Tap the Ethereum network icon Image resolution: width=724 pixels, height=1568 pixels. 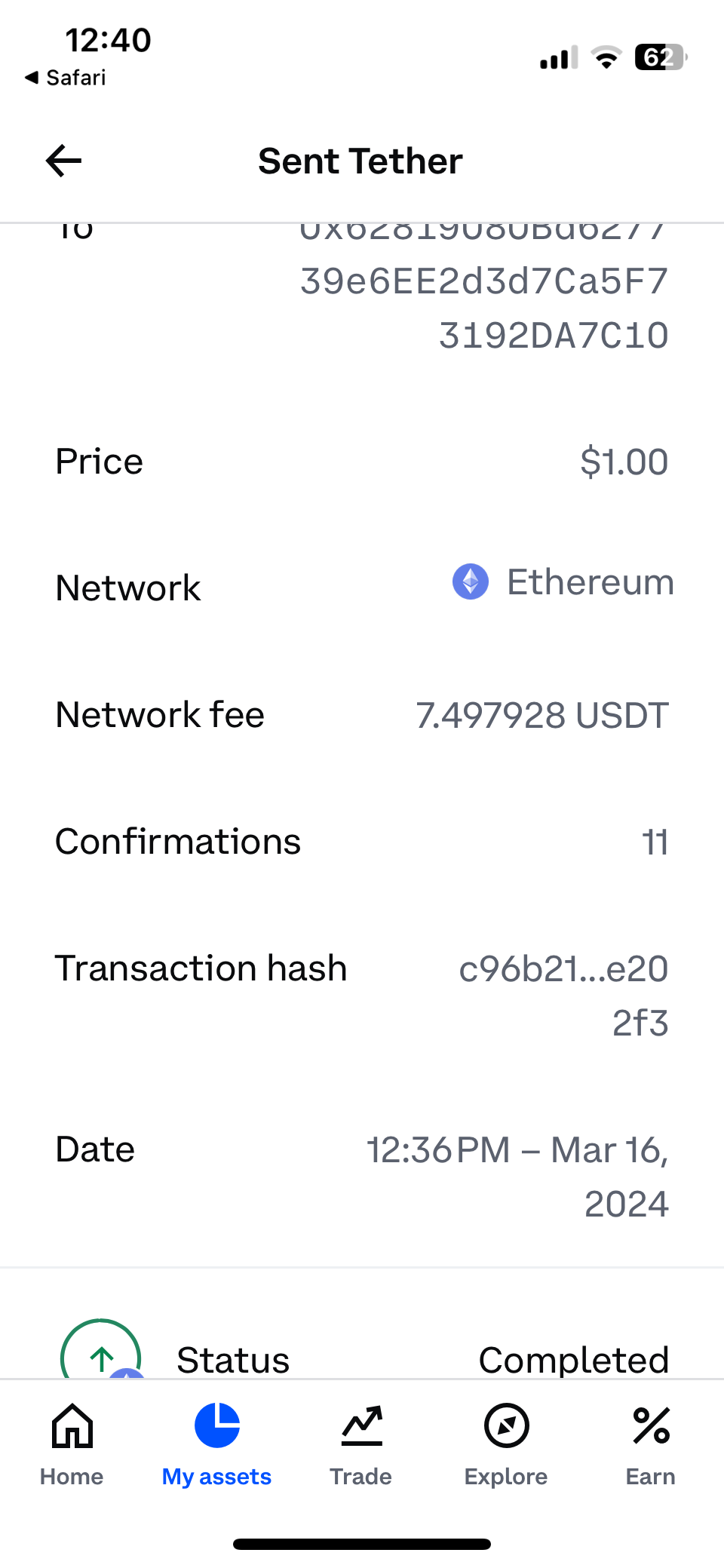[x=471, y=582]
